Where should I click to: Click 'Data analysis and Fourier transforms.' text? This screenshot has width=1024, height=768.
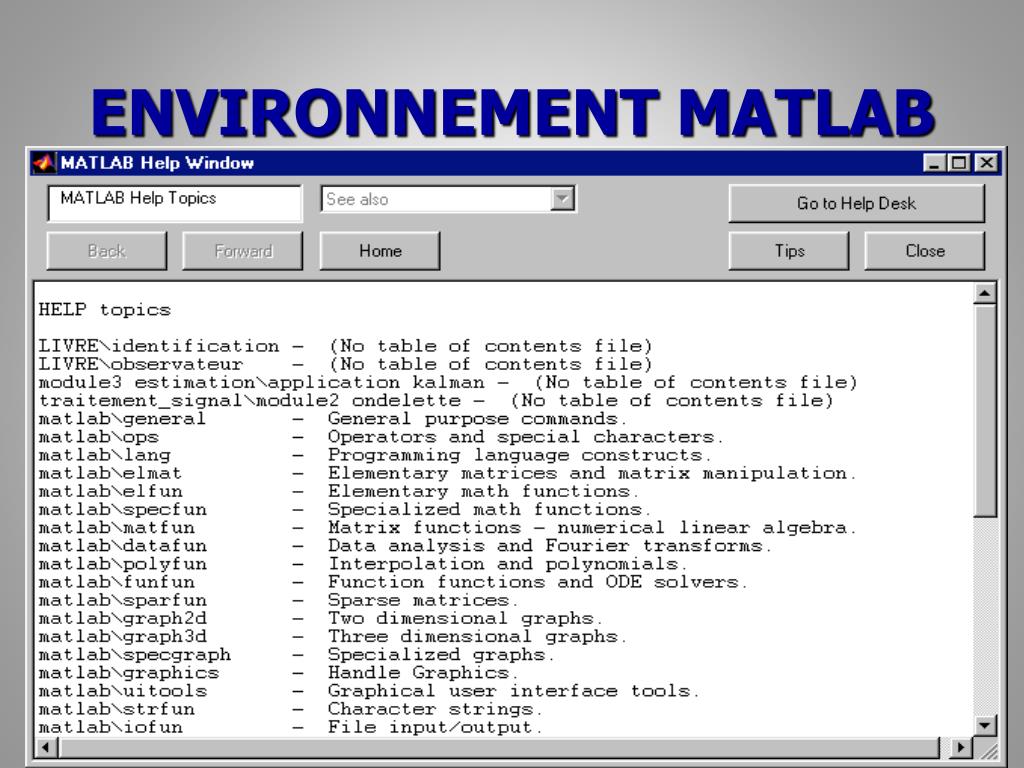click(549, 546)
